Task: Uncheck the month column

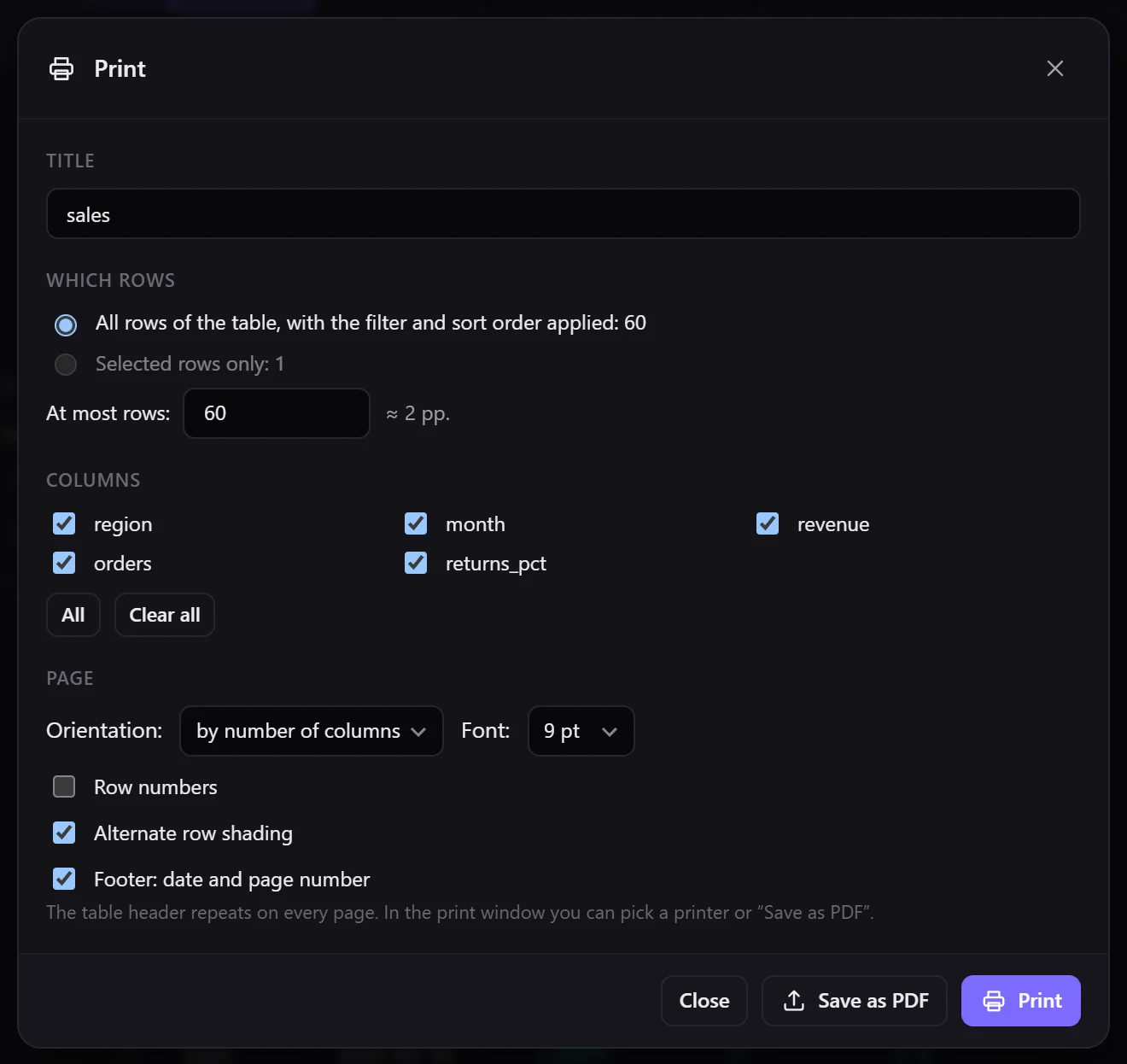Action: click(x=416, y=523)
